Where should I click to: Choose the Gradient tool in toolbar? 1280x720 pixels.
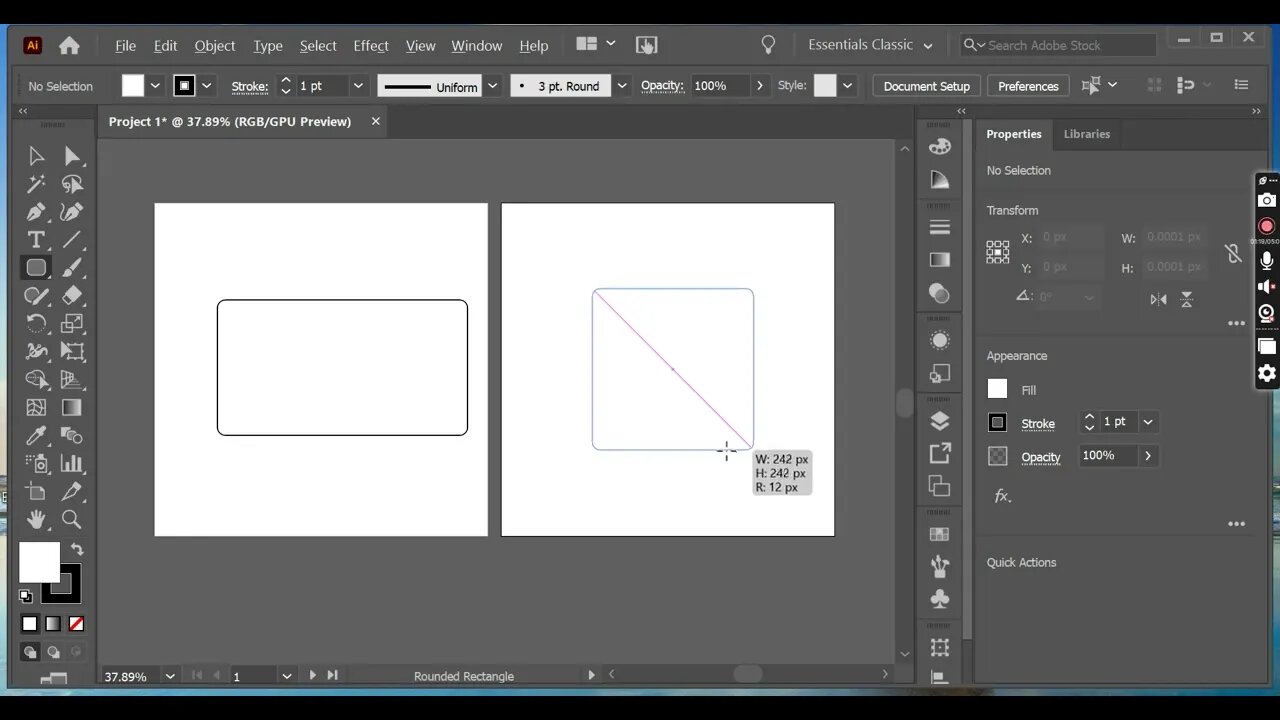coord(72,408)
